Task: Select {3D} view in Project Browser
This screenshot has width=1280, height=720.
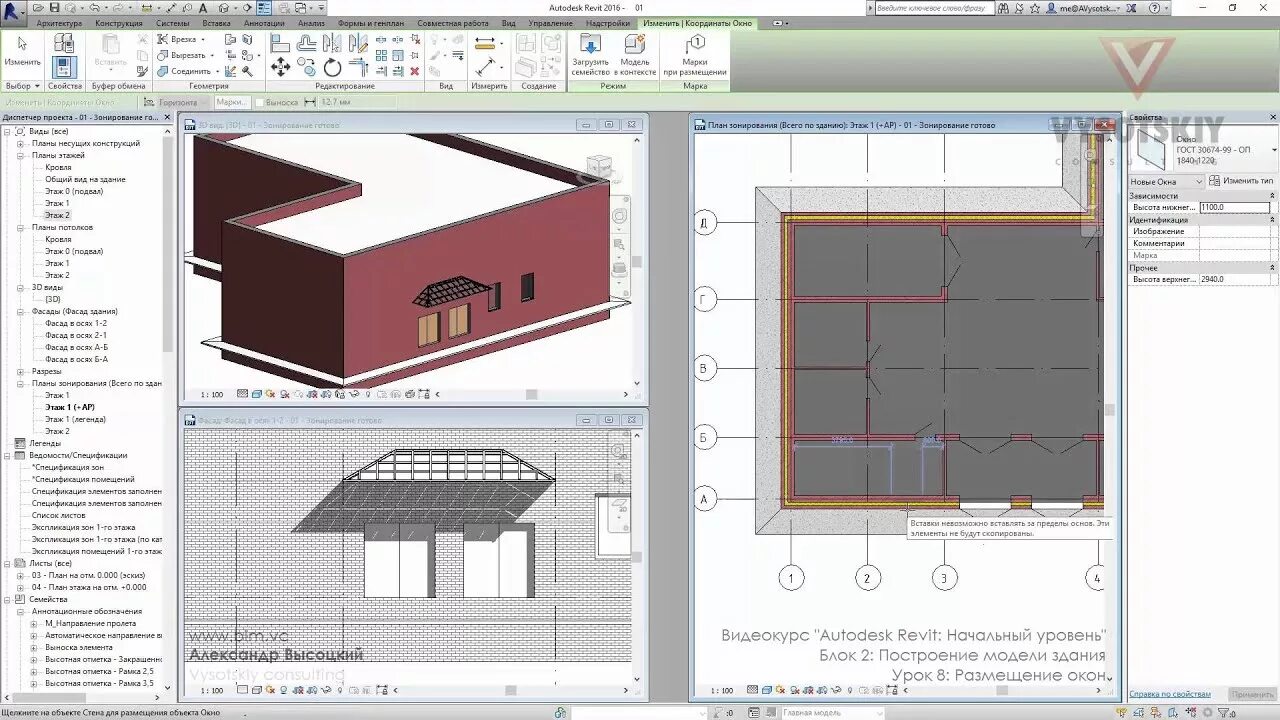Action: [53, 299]
